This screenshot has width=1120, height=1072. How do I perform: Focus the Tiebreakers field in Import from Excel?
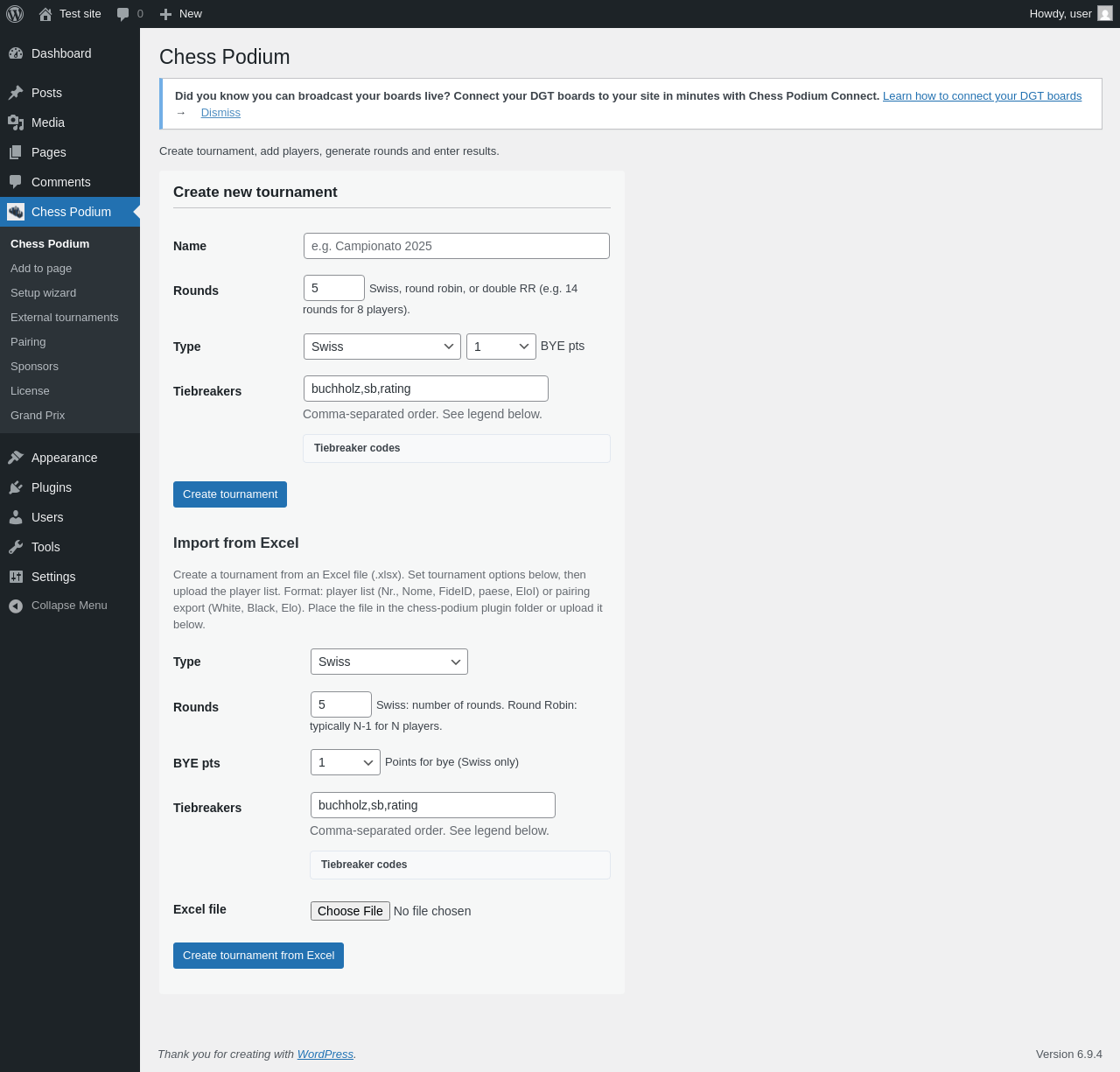pyautogui.click(x=433, y=805)
